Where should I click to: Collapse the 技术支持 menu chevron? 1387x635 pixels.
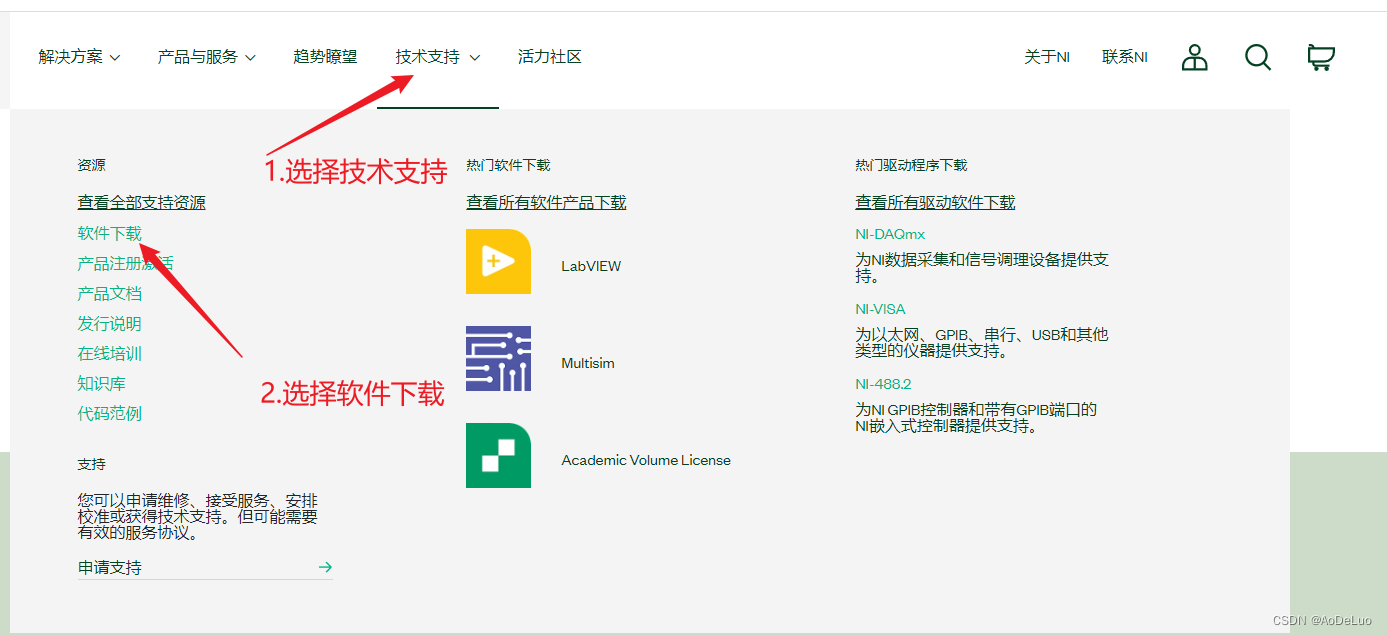[x=474, y=58]
